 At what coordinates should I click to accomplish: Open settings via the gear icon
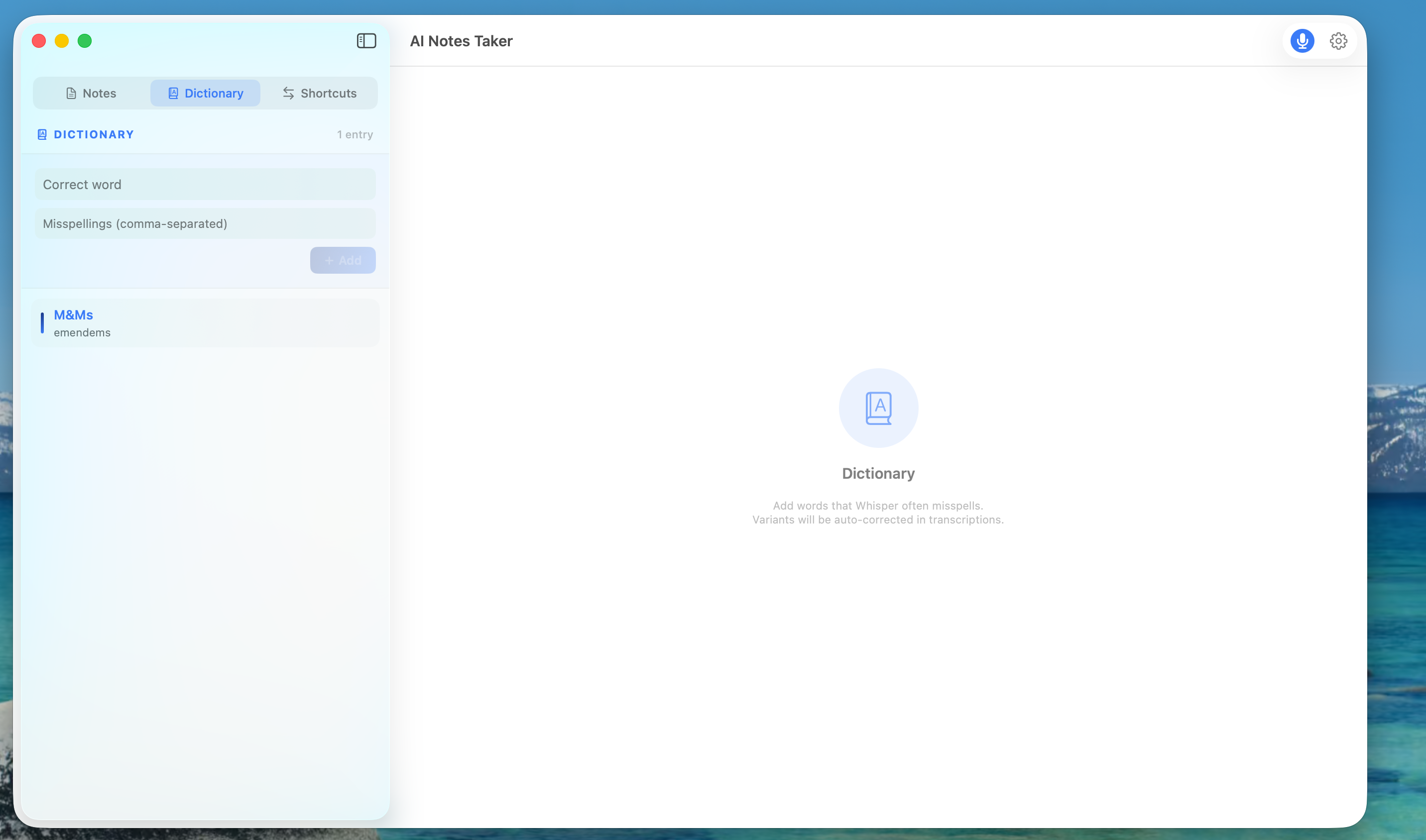point(1338,41)
